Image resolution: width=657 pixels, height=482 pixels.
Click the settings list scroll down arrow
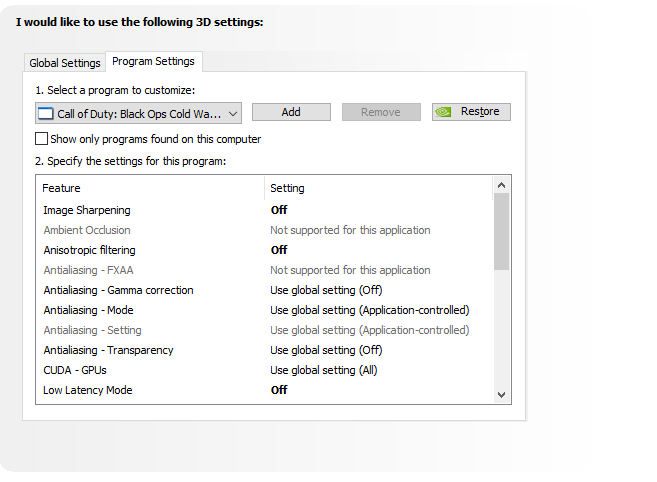coord(502,394)
